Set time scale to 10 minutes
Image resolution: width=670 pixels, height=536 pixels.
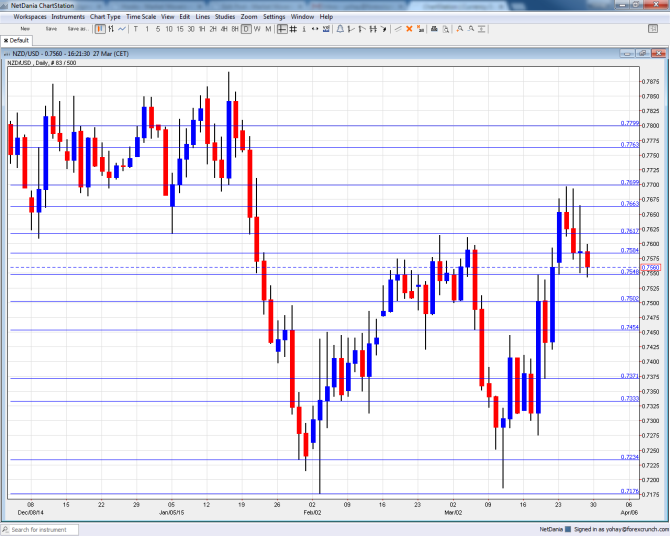pos(169,29)
